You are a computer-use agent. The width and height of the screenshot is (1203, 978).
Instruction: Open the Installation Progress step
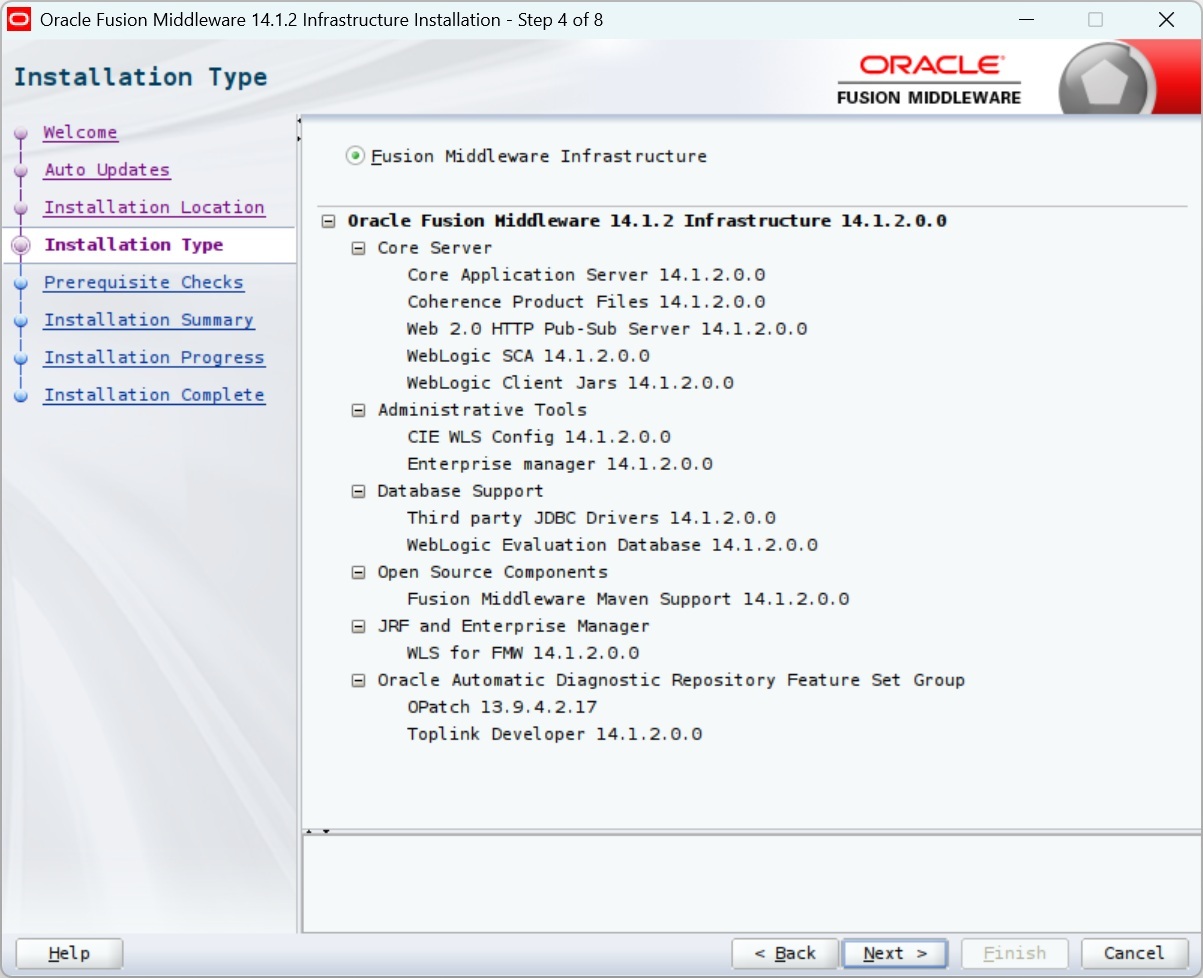pos(154,357)
